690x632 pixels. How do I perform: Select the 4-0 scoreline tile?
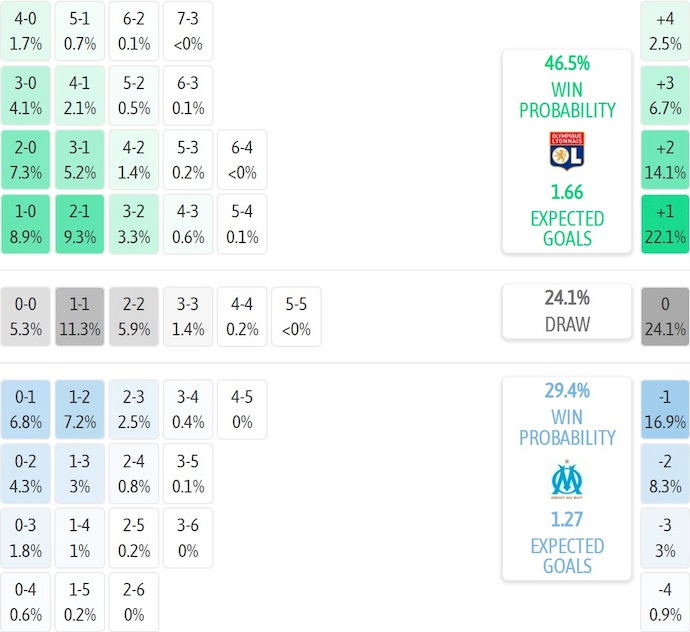[26, 31]
